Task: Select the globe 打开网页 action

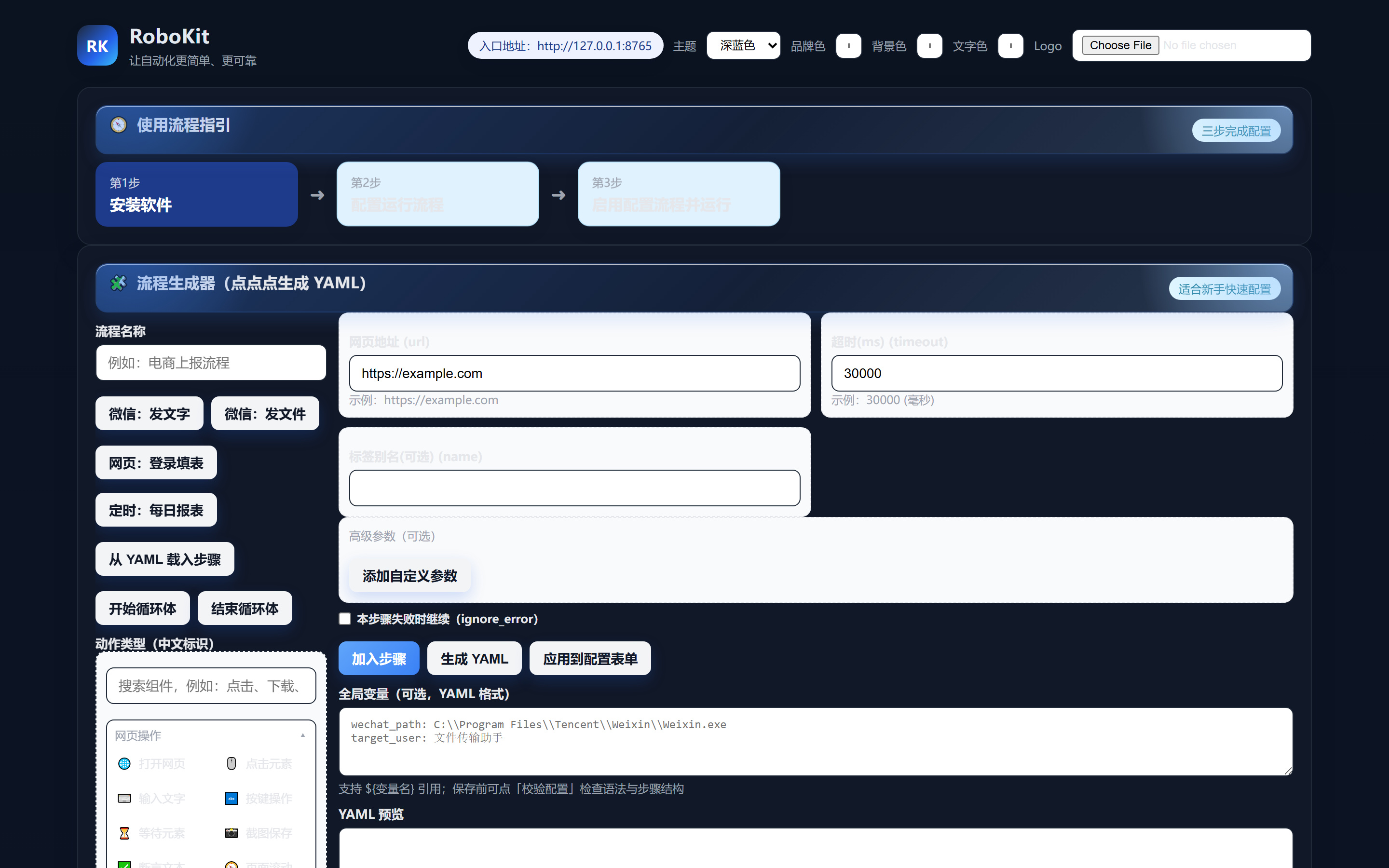Action: [x=152, y=763]
